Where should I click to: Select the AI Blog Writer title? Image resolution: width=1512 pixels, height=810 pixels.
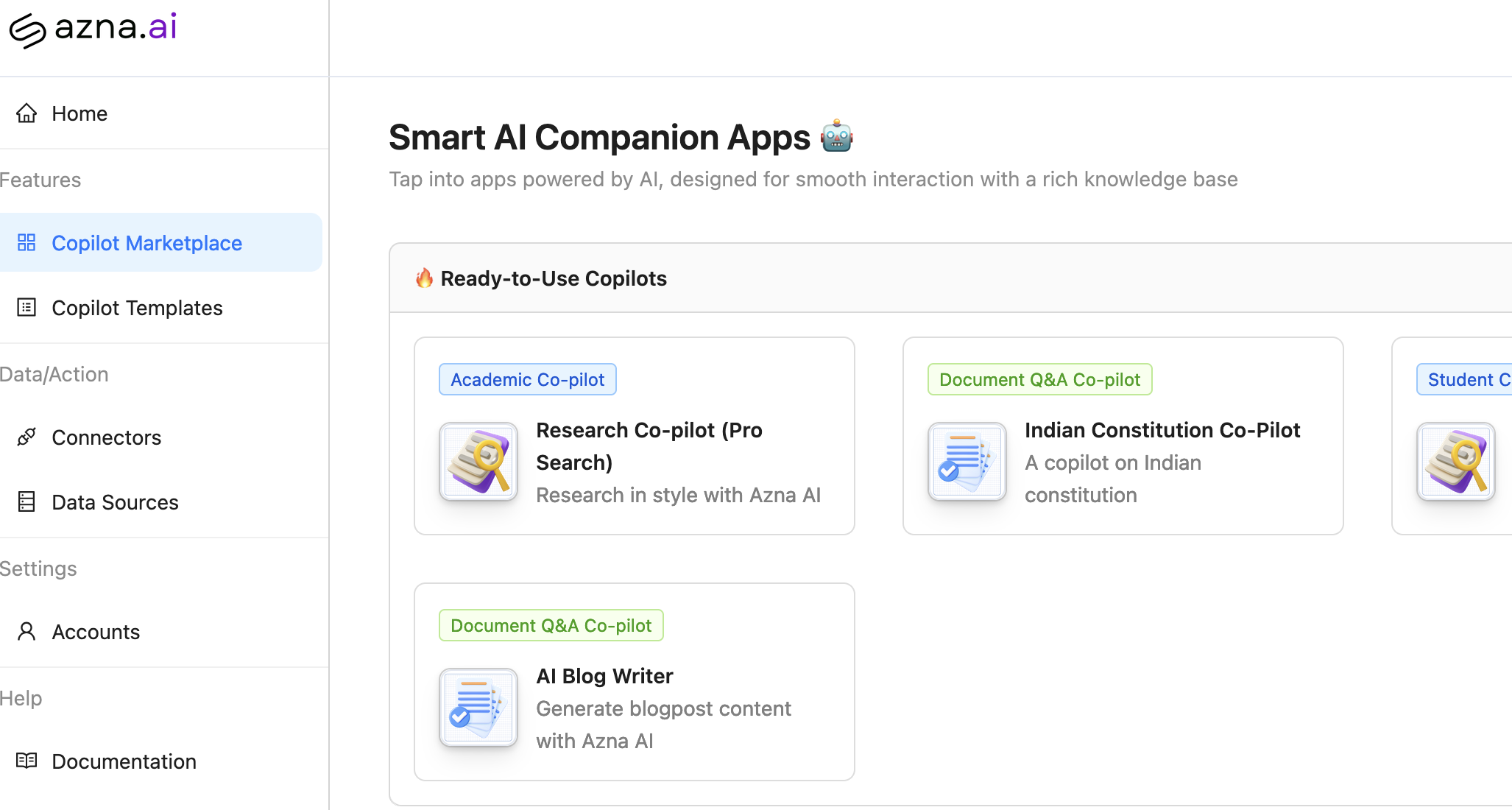click(604, 676)
